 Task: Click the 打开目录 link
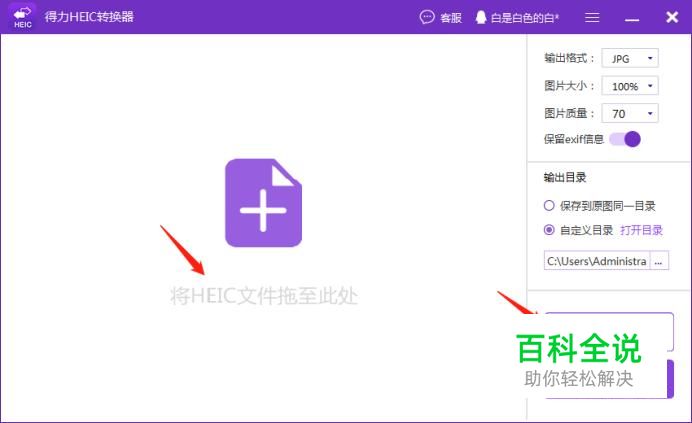[641, 230]
